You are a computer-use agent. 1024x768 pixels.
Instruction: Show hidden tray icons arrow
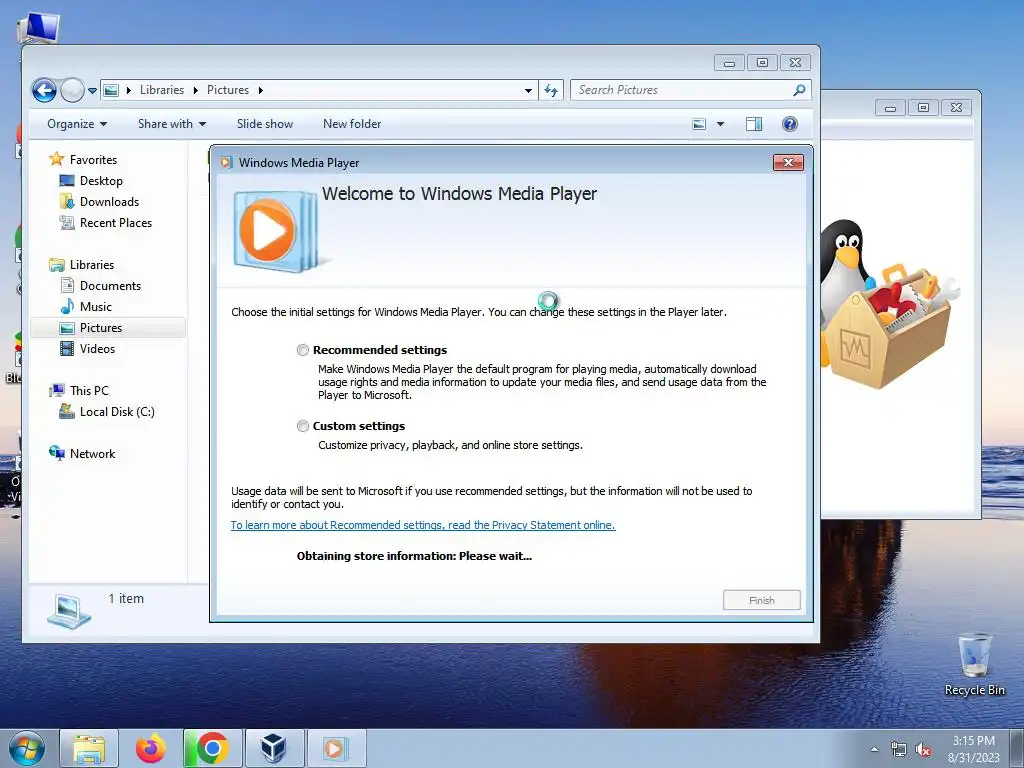874,750
